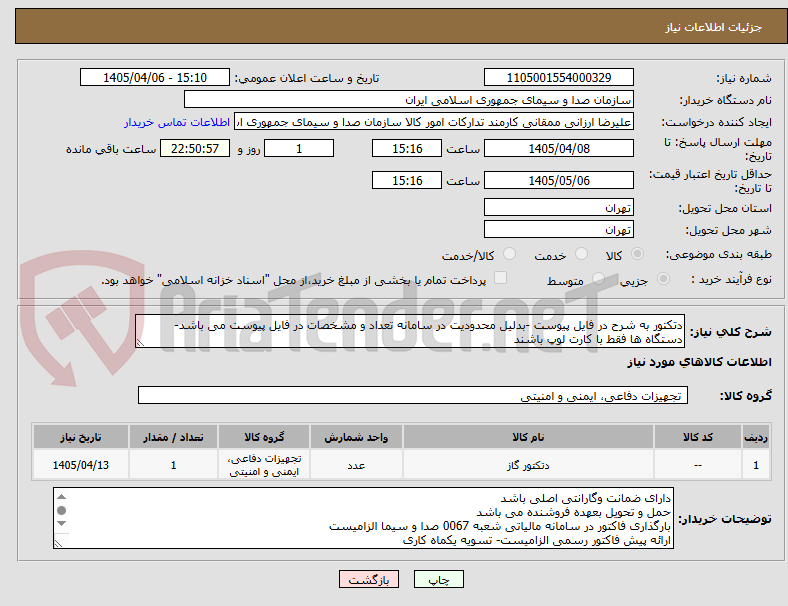
Task: Click the شرح کلی نیاز description textarea
Action: point(410,331)
